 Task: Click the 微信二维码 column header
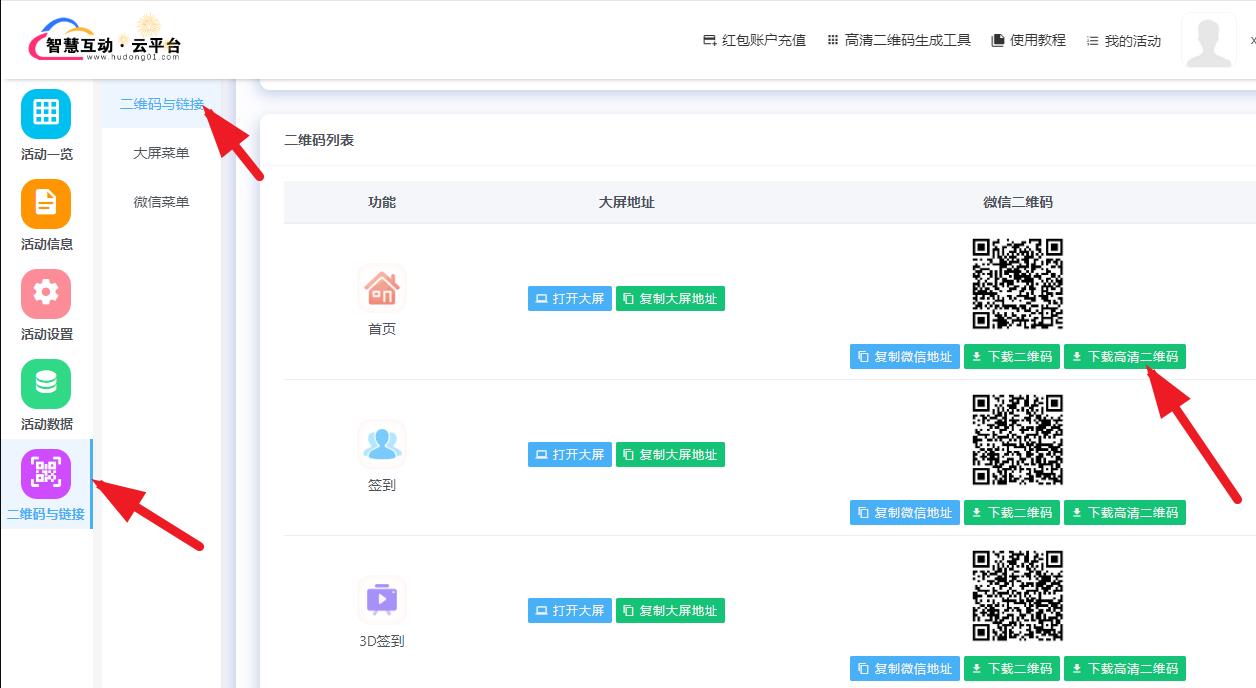tap(1018, 202)
